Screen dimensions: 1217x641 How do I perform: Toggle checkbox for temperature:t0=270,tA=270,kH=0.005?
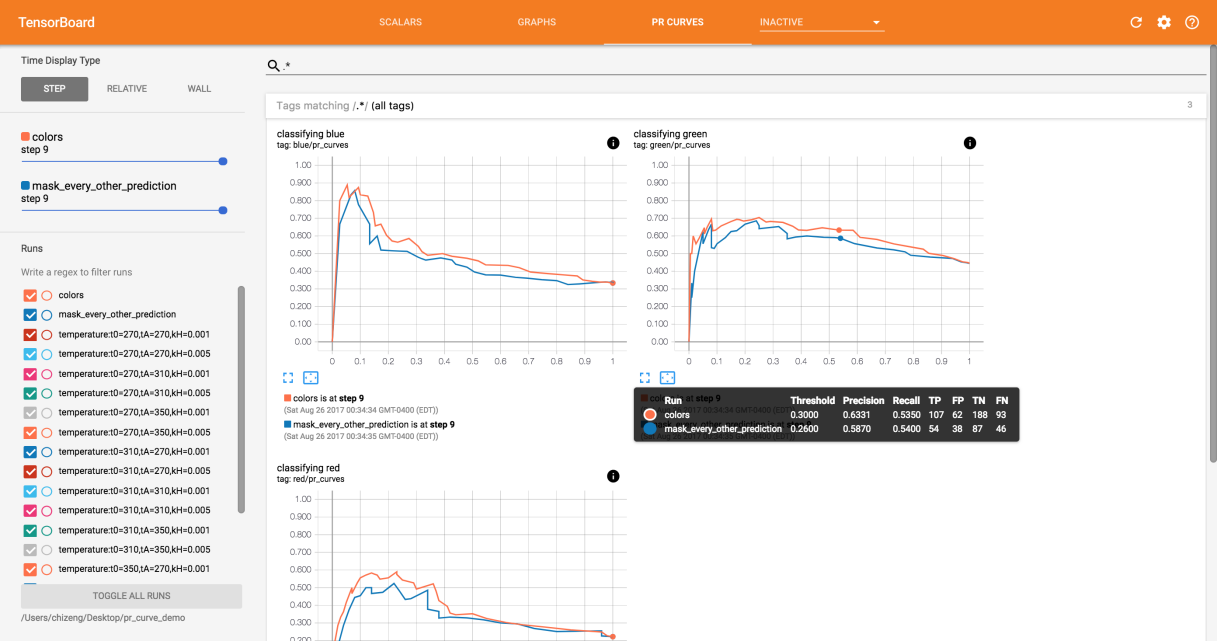pyautogui.click(x=30, y=354)
